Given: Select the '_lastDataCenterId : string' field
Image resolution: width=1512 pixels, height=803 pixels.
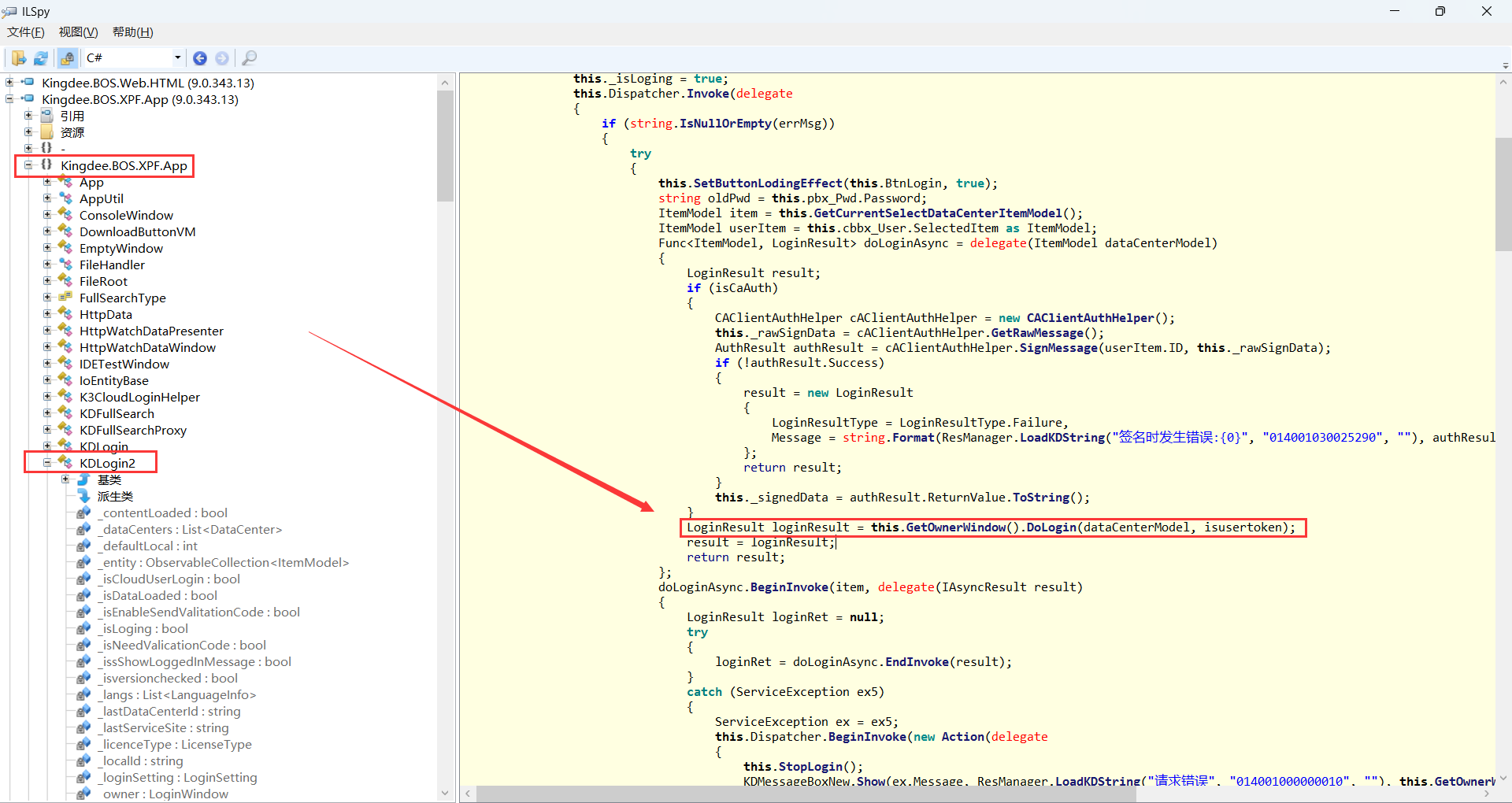Looking at the screenshot, I should 169,711.
